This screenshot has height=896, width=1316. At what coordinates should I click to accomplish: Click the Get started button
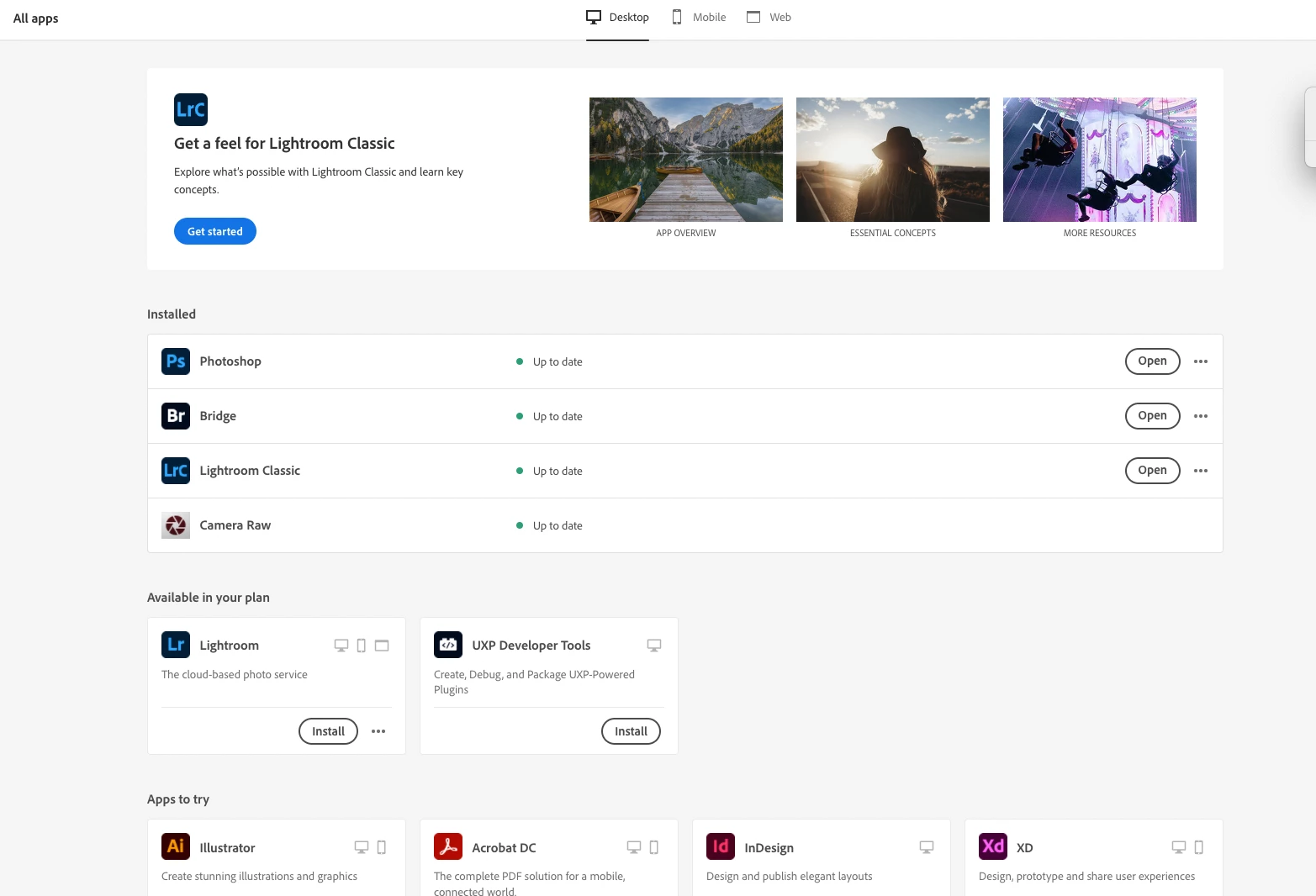(215, 231)
